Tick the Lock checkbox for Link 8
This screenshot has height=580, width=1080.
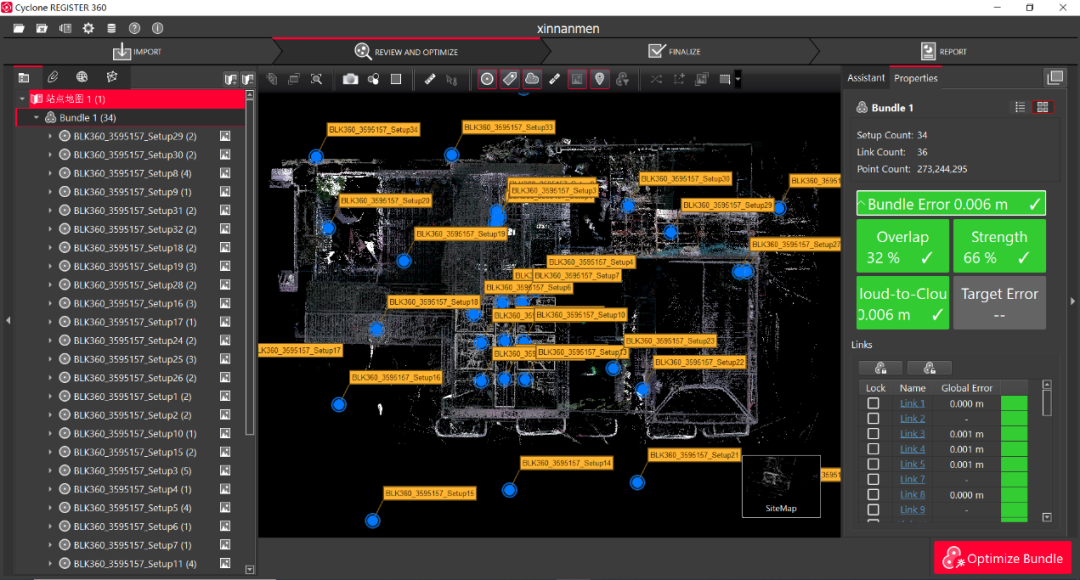coord(873,495)
